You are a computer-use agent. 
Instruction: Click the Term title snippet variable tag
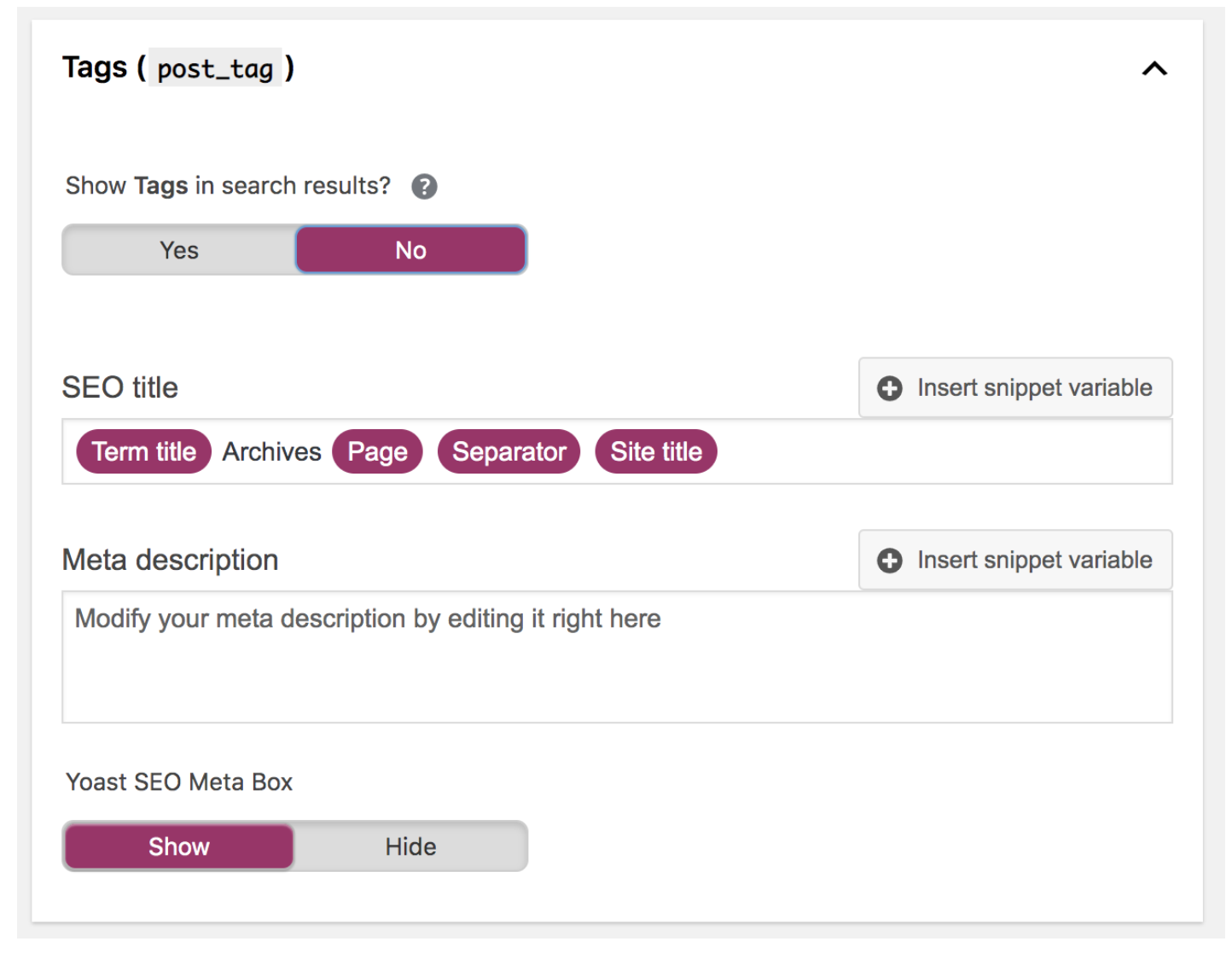point(143,451)
